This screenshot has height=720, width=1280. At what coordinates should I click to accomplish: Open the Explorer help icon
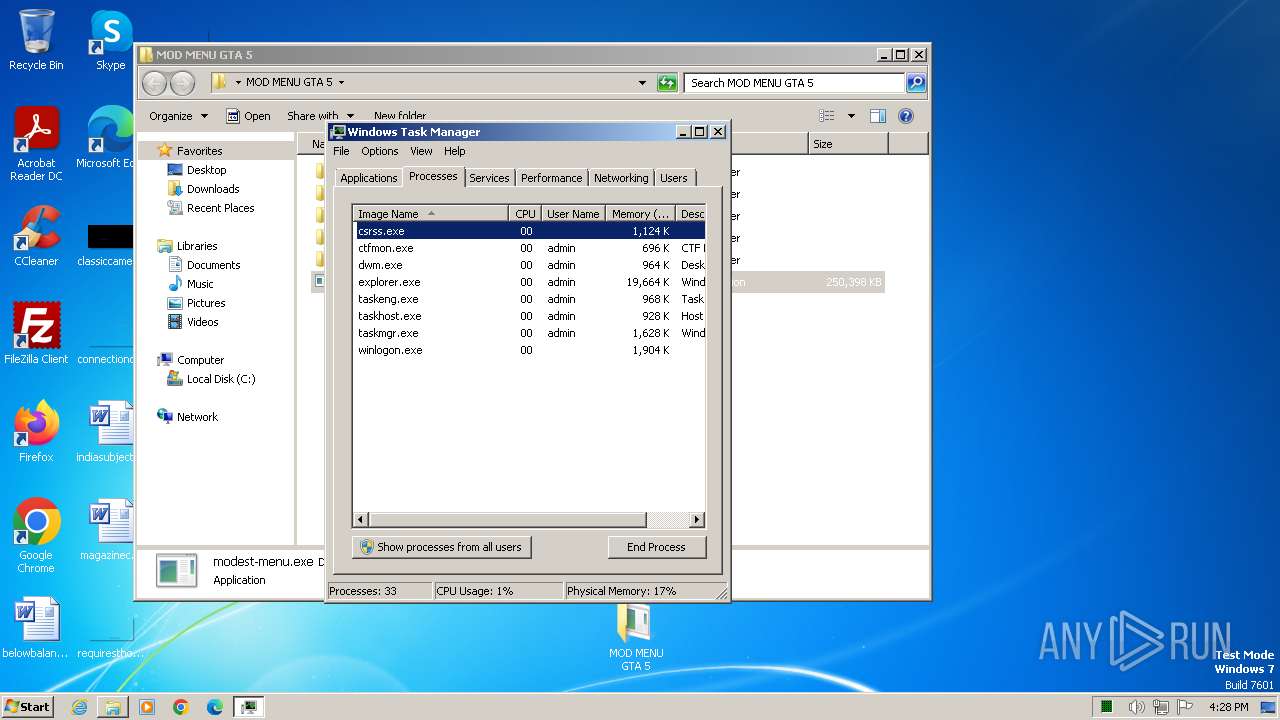pos(906,116)
